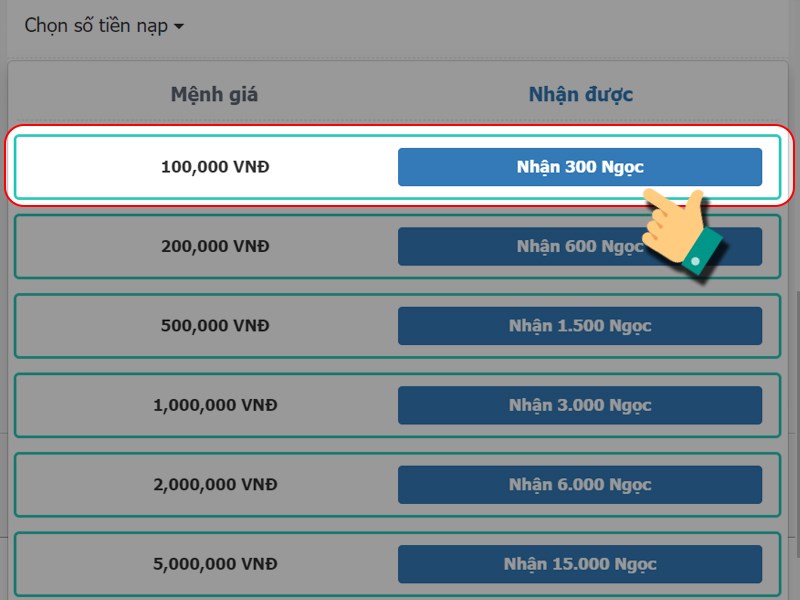Click the Mệnh giá column header
The width and height of the screenshot is (800, 600).
[x=214, y=95]
